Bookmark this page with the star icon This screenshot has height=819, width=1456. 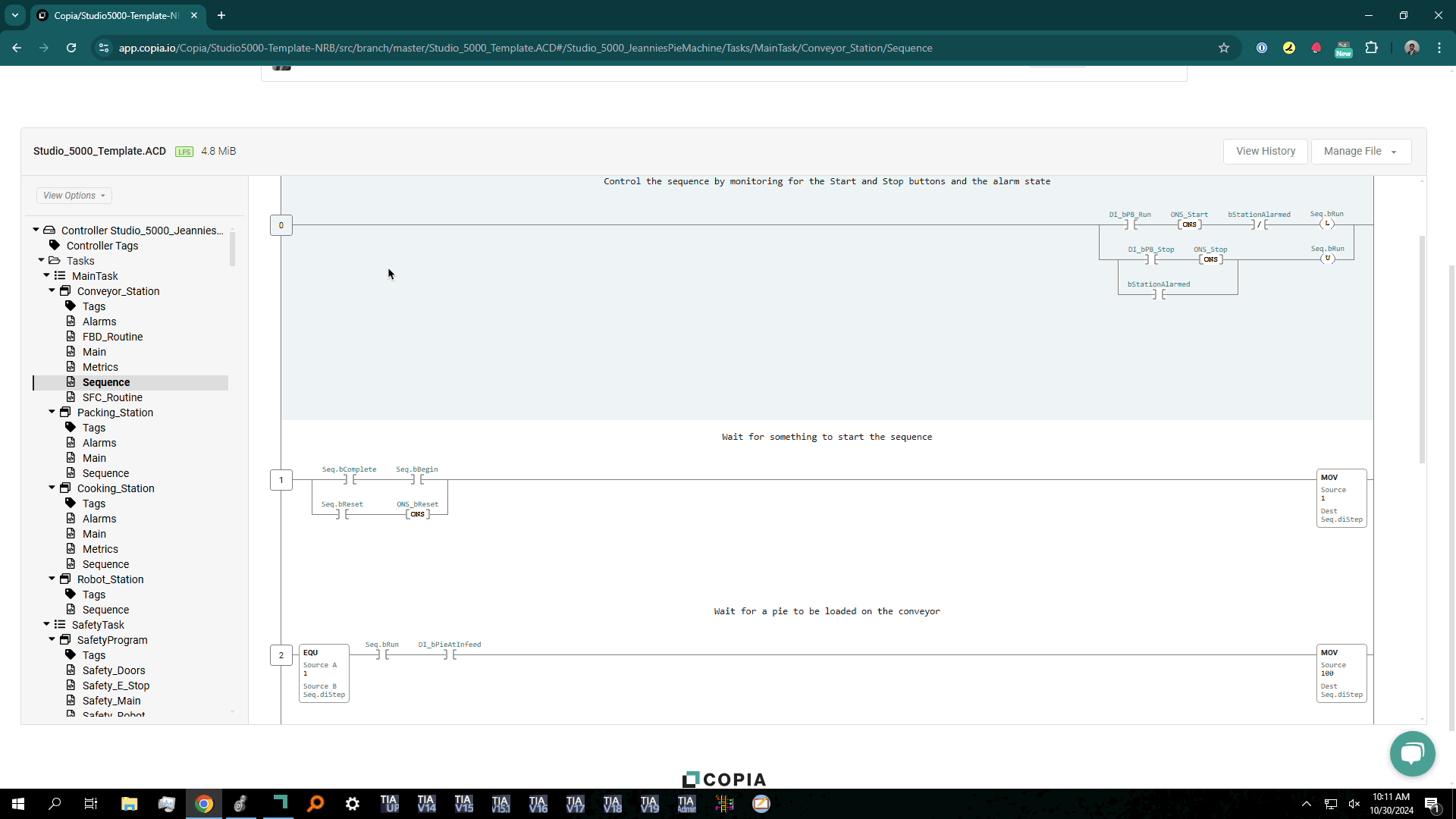tap(1223, 48)
